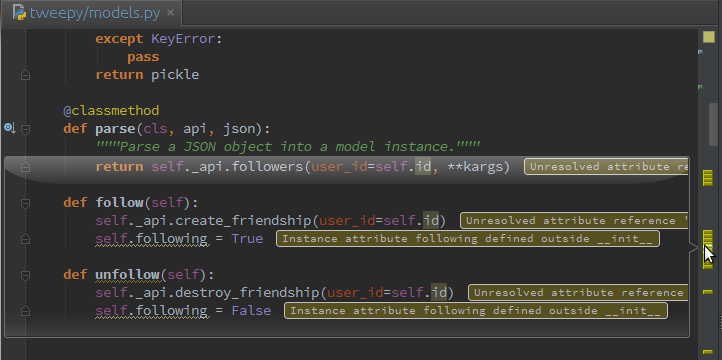Viewport: 722px width, 360px height.
Task: Click the underlined following in the unfollow method
Action: (171, 311)
